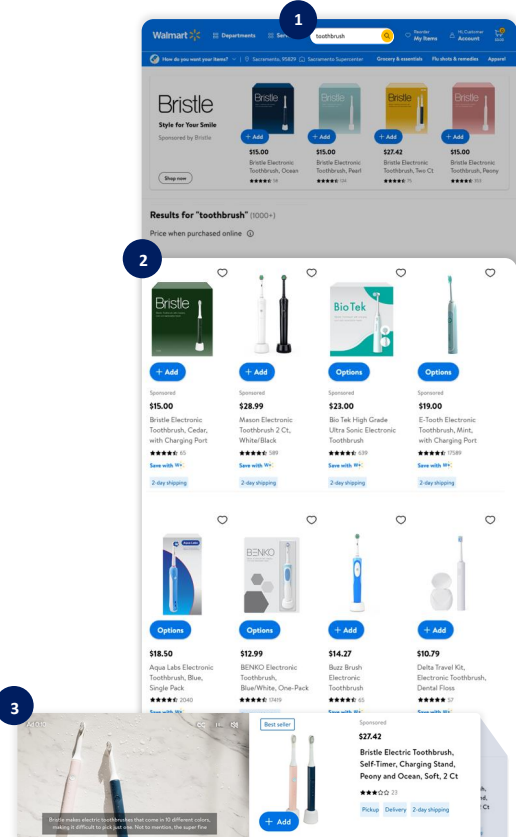516x837 pixels.
Task: Open the Account person icon
Action: (452, 36)
